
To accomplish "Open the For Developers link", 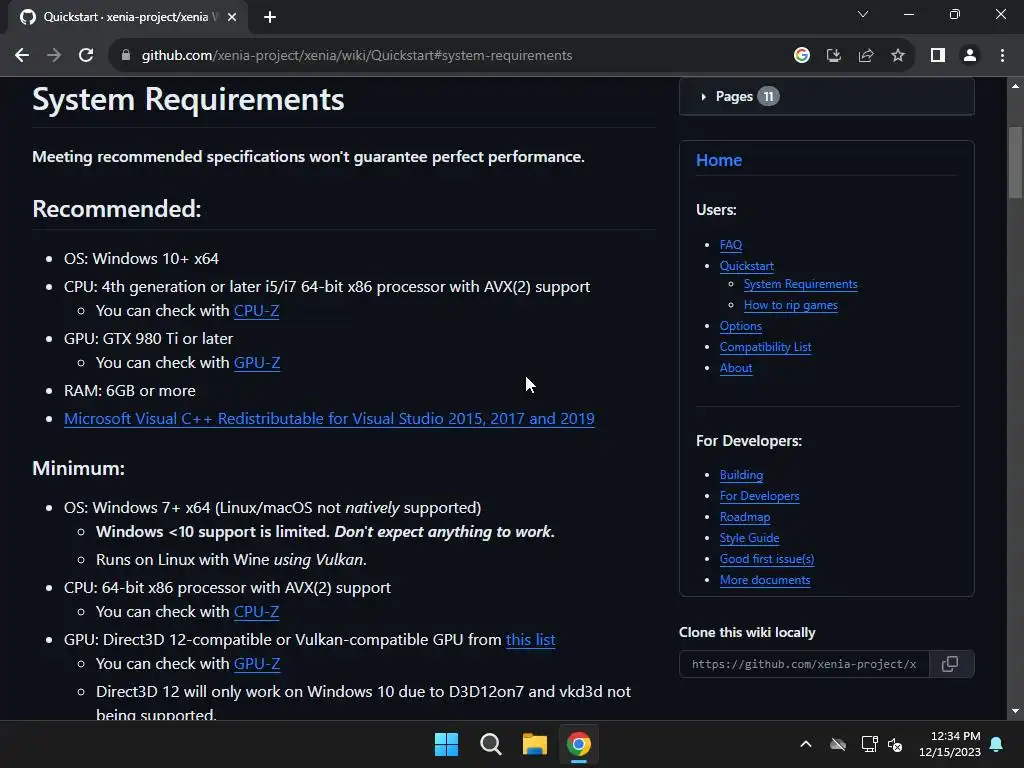I will tap(760, 496).
